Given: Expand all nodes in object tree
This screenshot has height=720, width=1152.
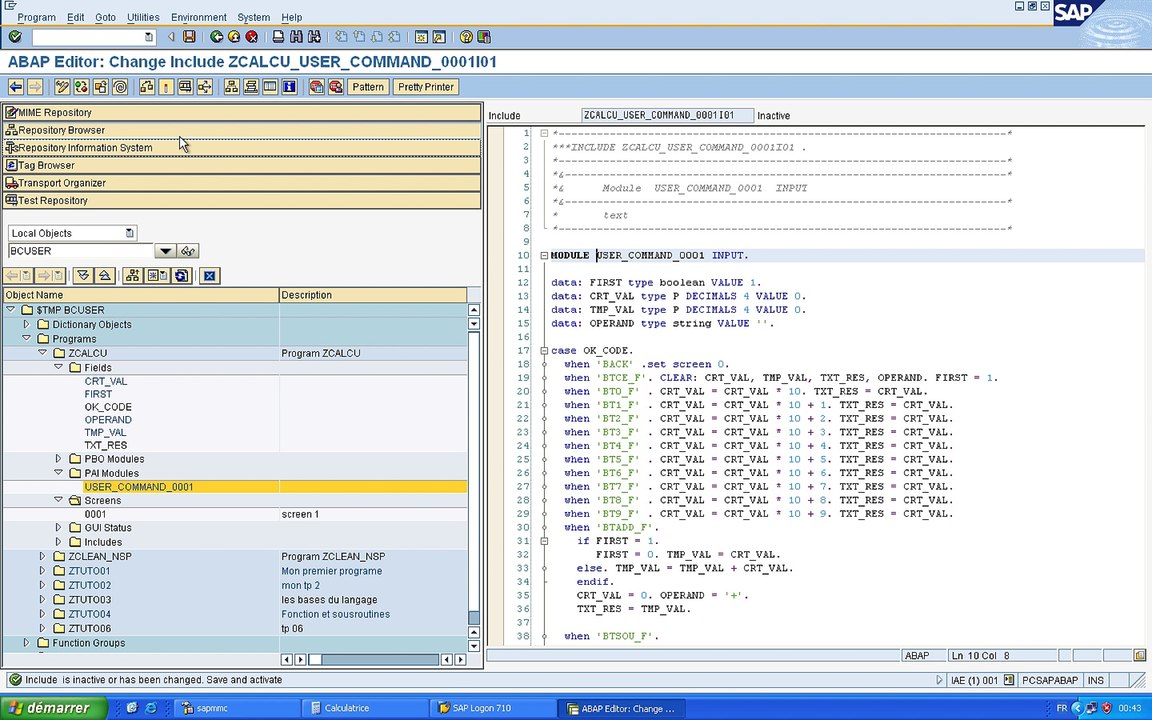Looking at the screenshot, I should (83, 276).
